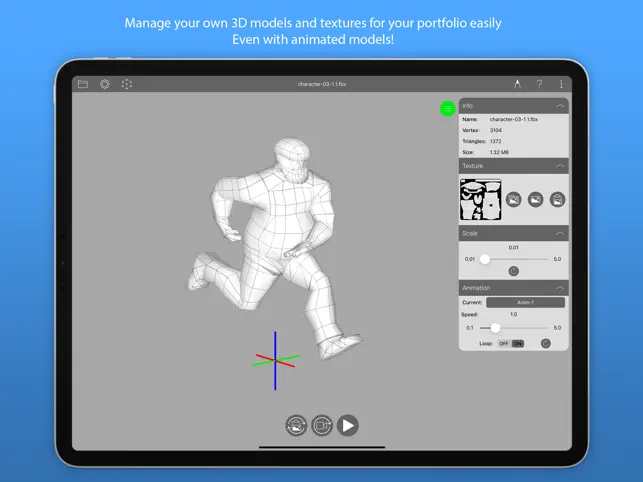Tap the auto-rotate camera icon at bottom
The image size is (643, 482).
point(296,425)
